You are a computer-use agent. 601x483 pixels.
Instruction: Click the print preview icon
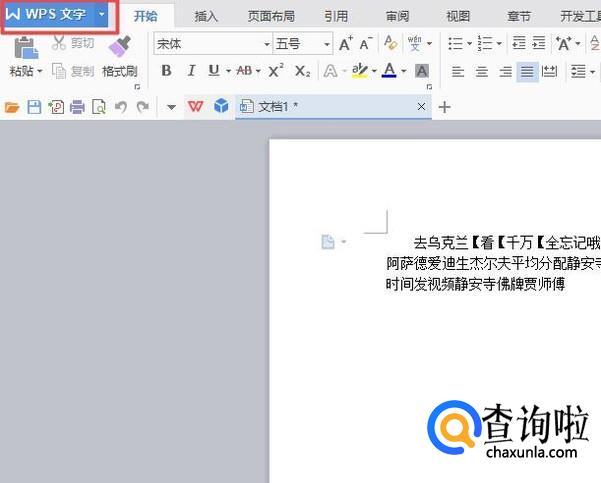tap(99, 107)
